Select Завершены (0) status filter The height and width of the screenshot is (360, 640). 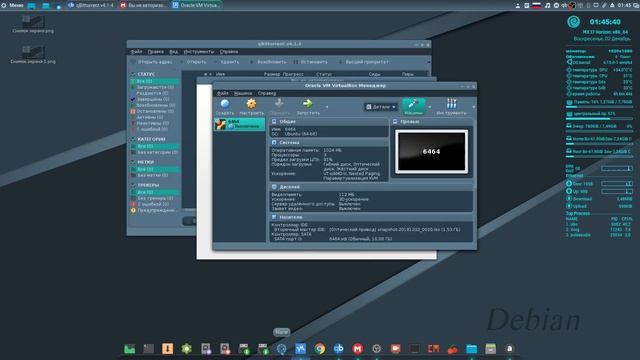pyautogui.click(x=154, y=99)
